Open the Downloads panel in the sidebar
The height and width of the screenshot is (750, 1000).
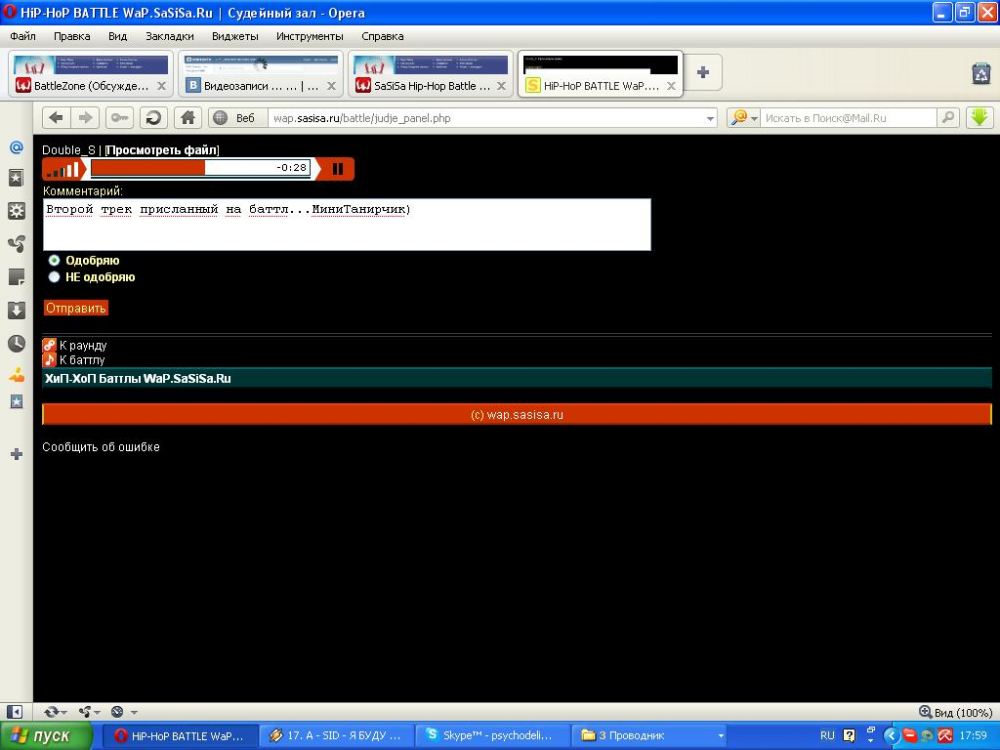click(x=17, y=310)
